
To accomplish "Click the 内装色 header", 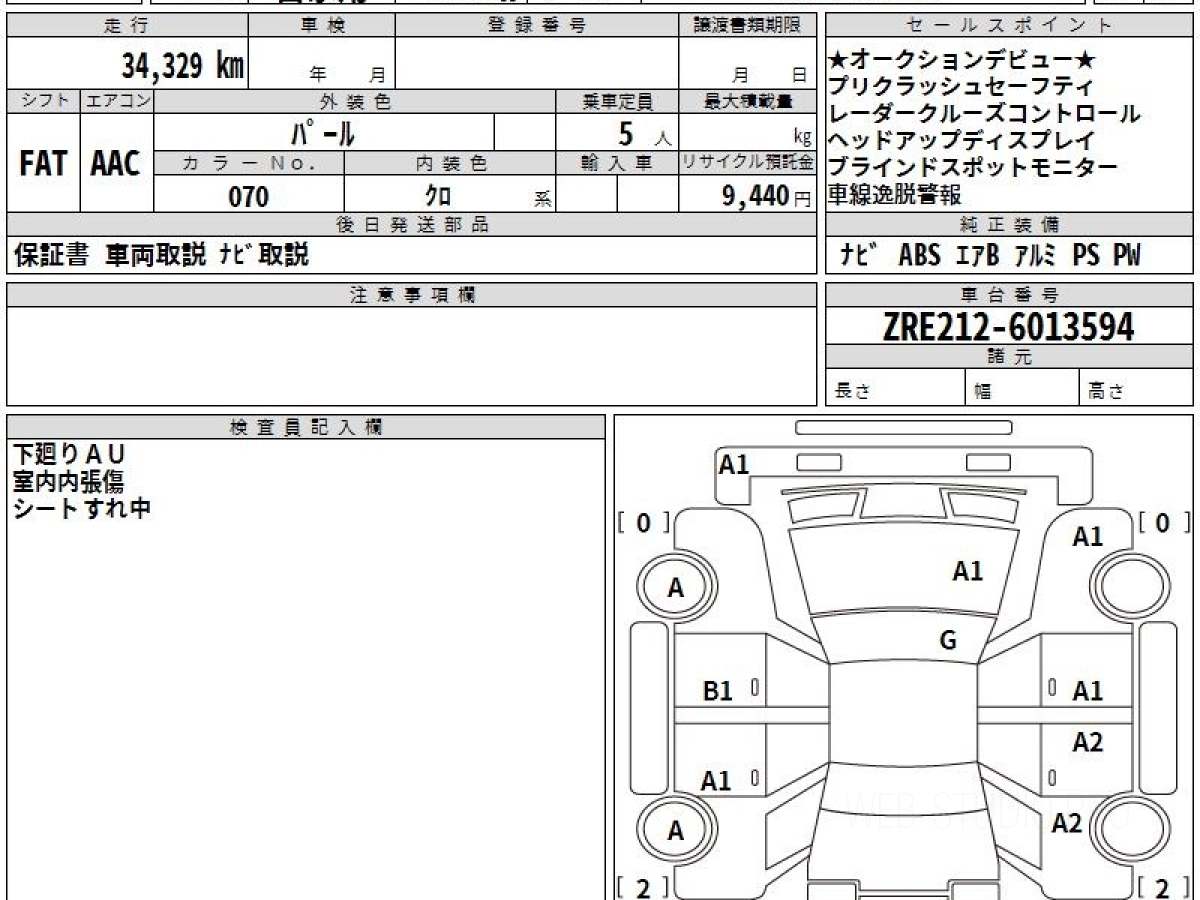I will pyautogui.click(x=450, y=163).
